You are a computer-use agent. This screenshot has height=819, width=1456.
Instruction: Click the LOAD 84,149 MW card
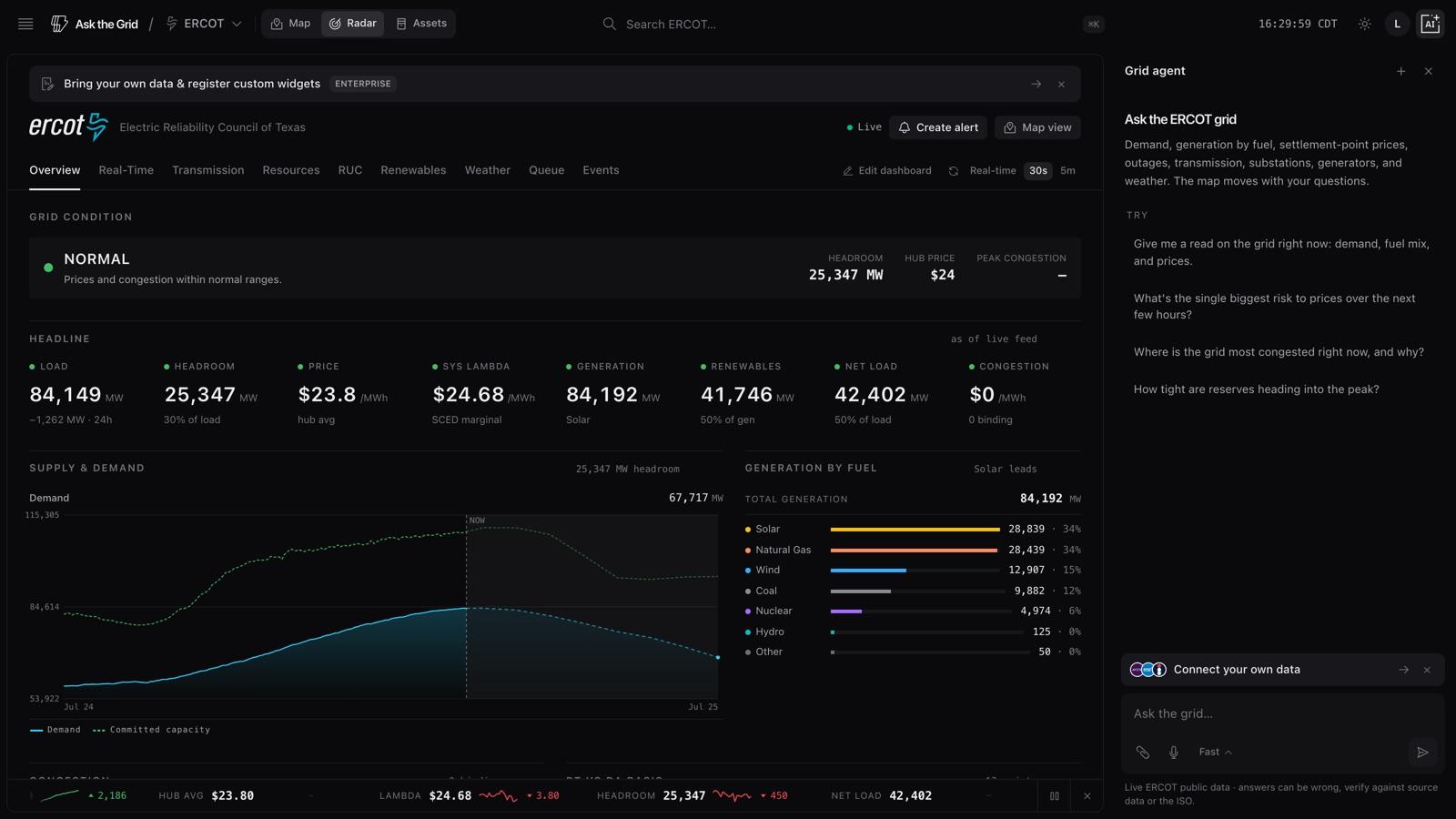(87, 393)
